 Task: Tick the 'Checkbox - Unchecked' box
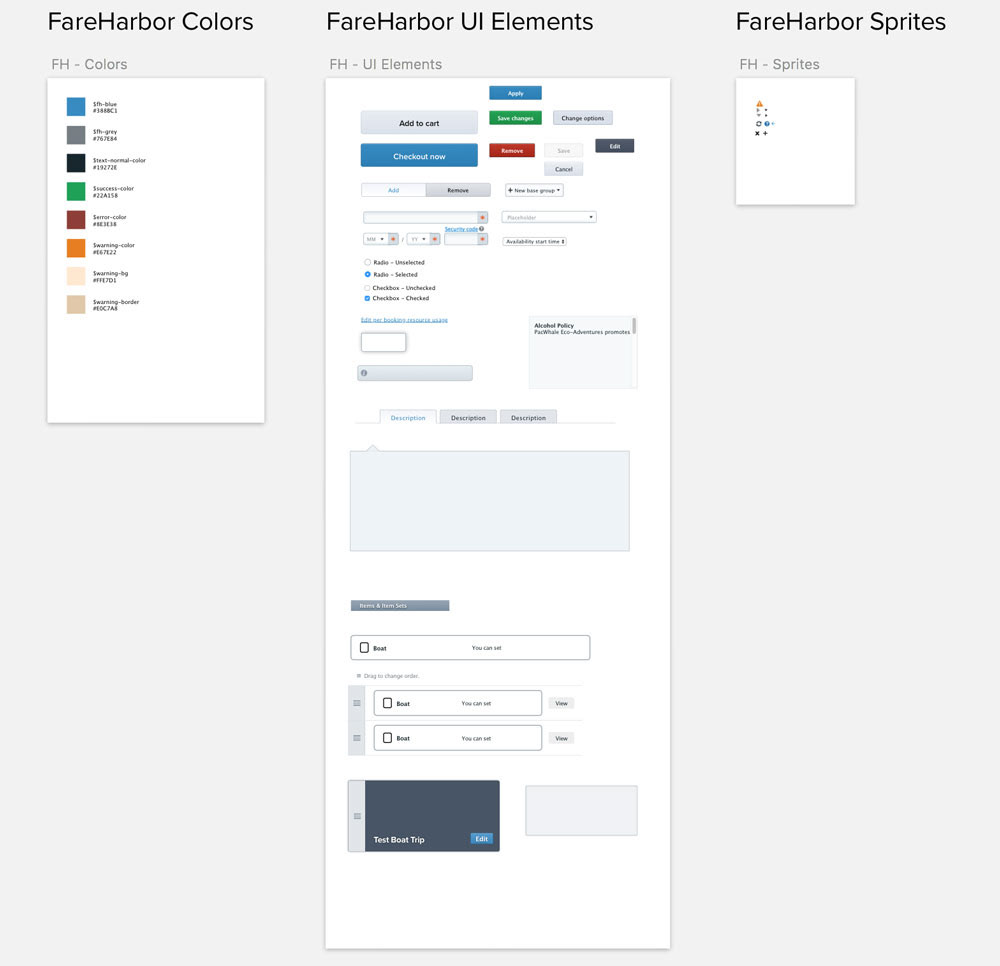pos(367,288)
